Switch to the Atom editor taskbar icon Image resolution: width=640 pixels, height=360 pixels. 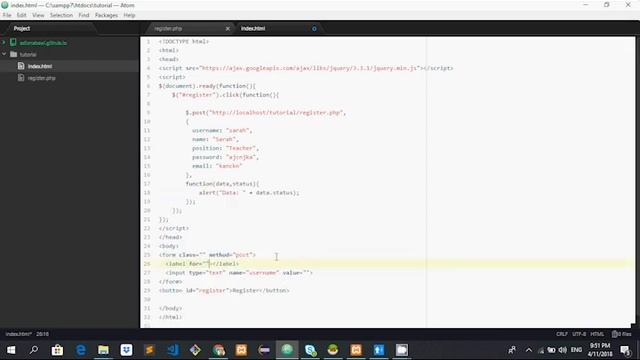tap(287, 350)
